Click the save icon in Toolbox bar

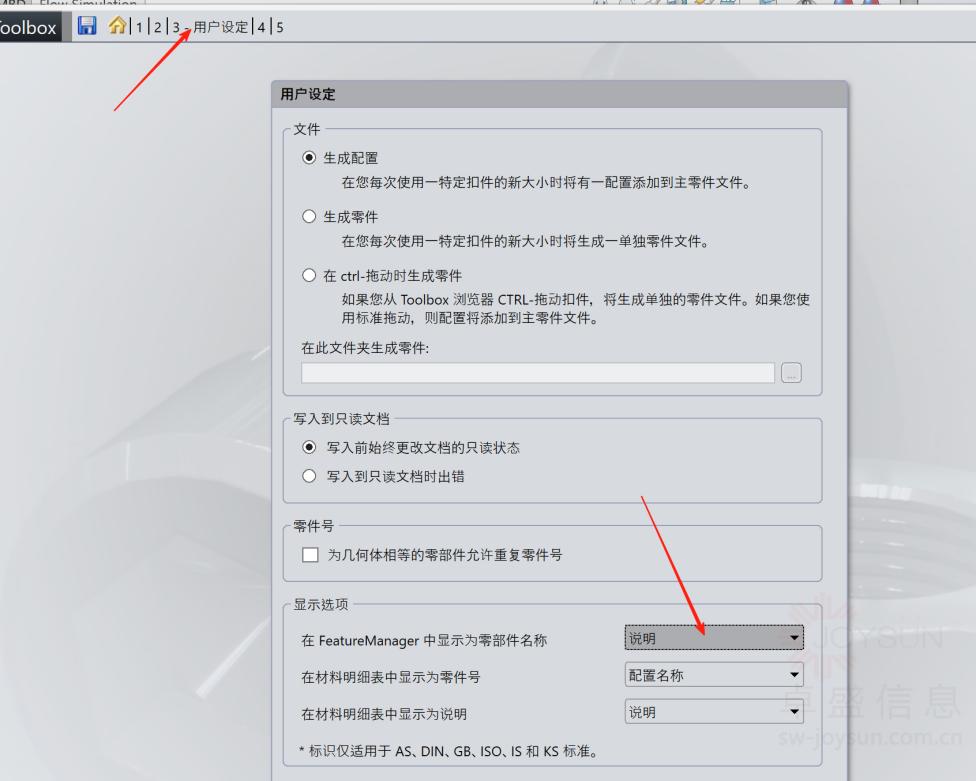point(87,27)
